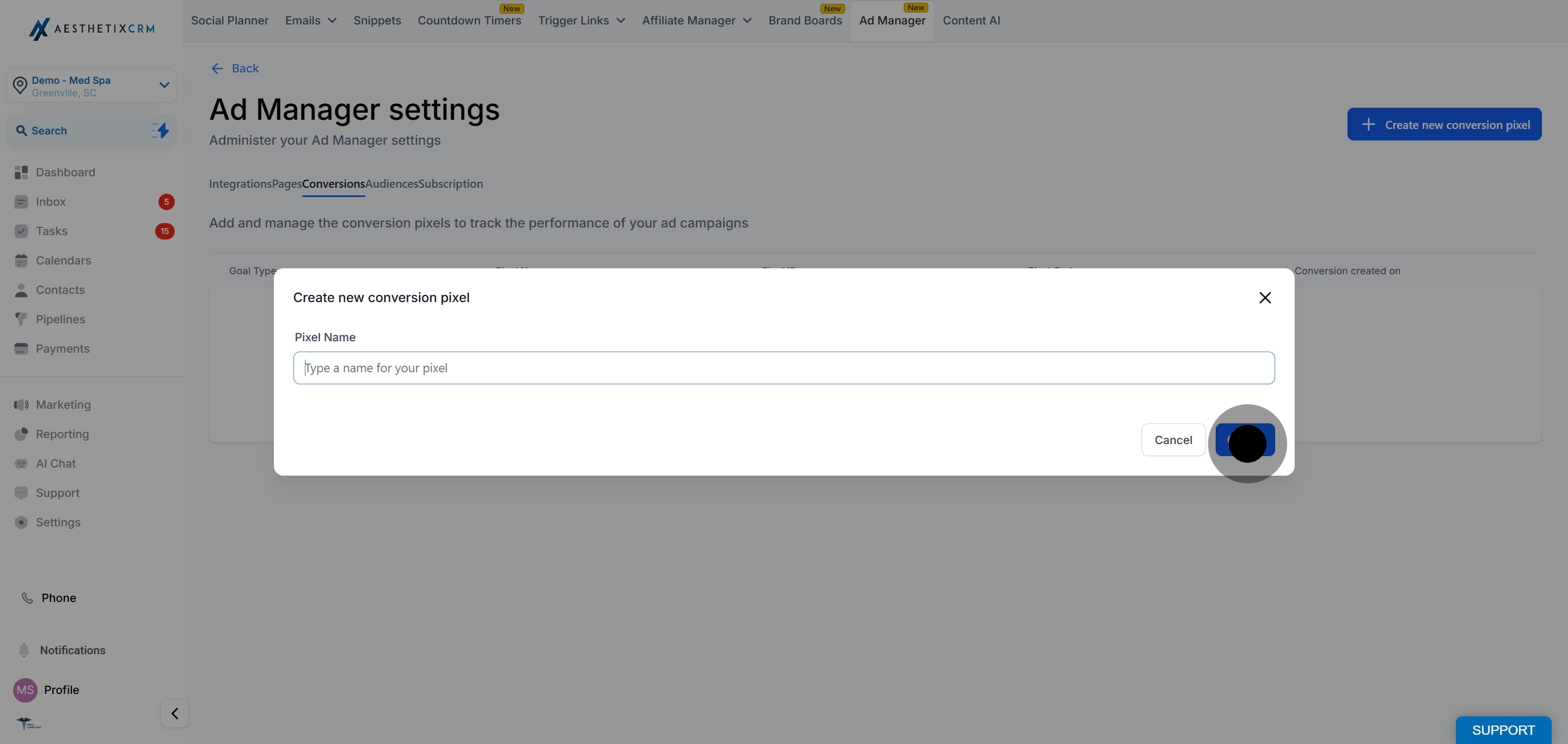Click the Notifications bell icon
This screenshot has height=744, width=1568.
point(24,650)
